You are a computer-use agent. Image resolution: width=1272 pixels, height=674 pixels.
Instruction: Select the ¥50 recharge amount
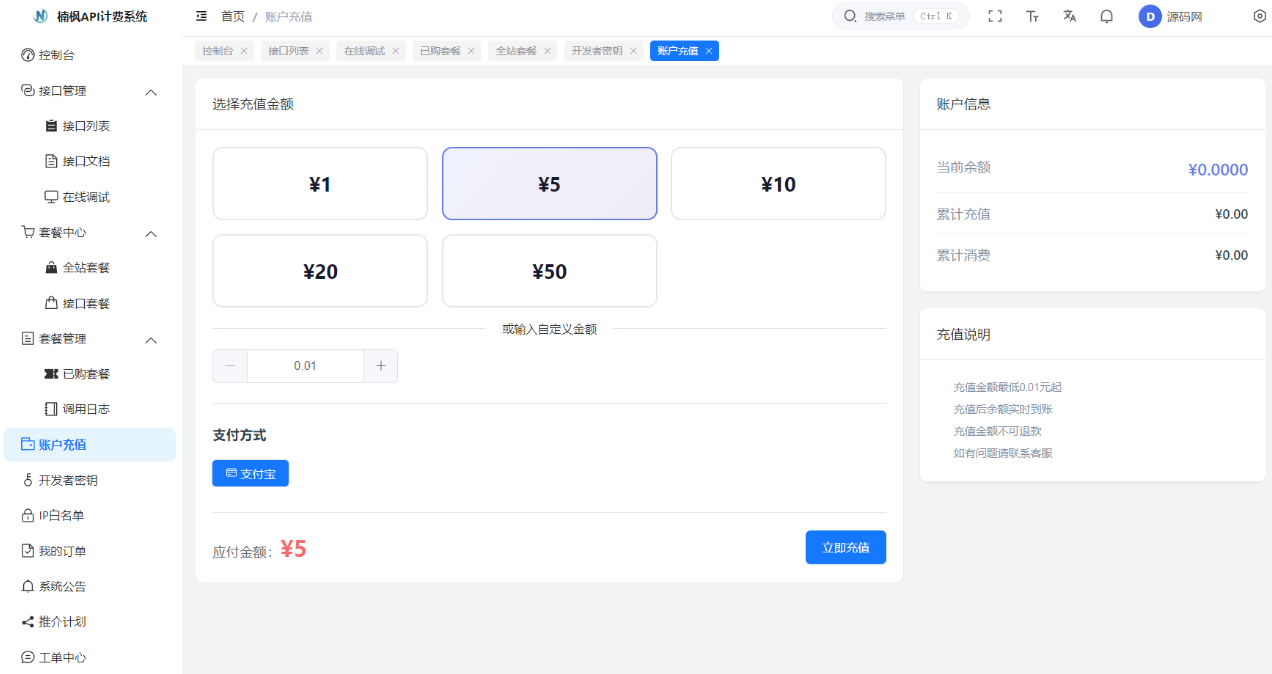click(x=549, y=271)
